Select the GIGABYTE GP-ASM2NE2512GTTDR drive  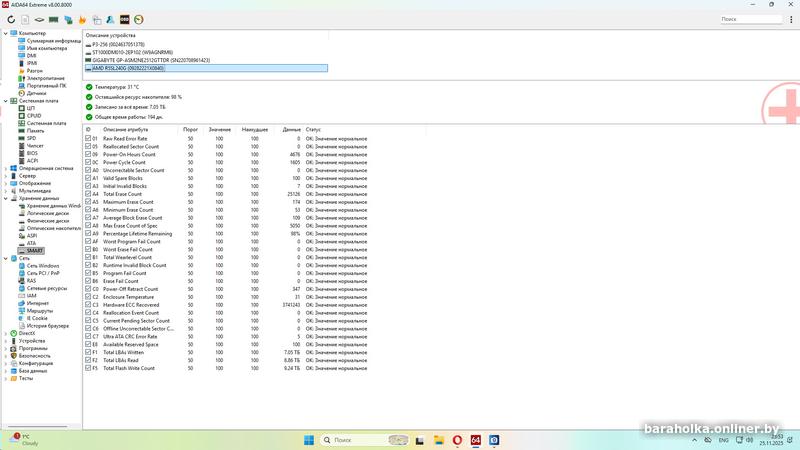(x=151, y=60)
